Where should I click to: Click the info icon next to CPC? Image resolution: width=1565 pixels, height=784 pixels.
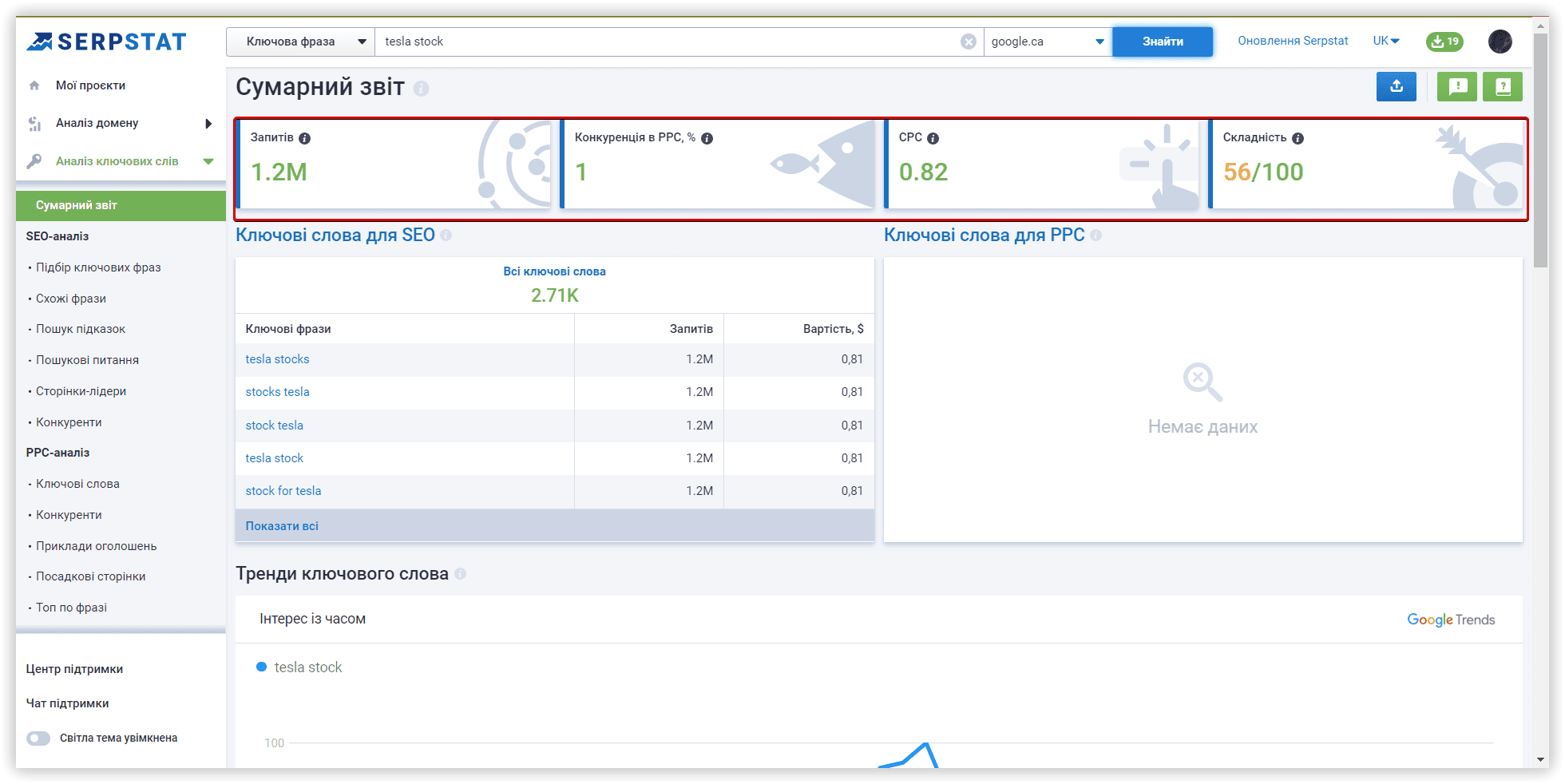(933, 138)
